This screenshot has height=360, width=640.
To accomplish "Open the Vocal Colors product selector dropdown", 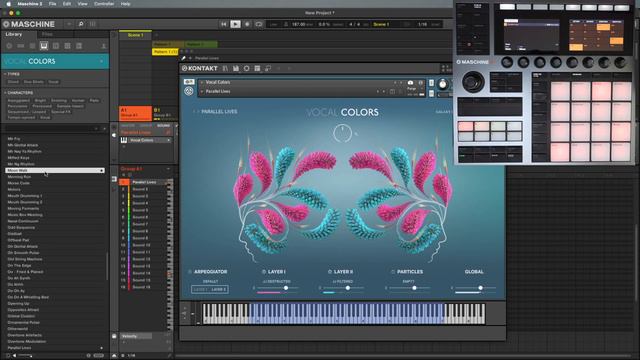I will [101, 61].
